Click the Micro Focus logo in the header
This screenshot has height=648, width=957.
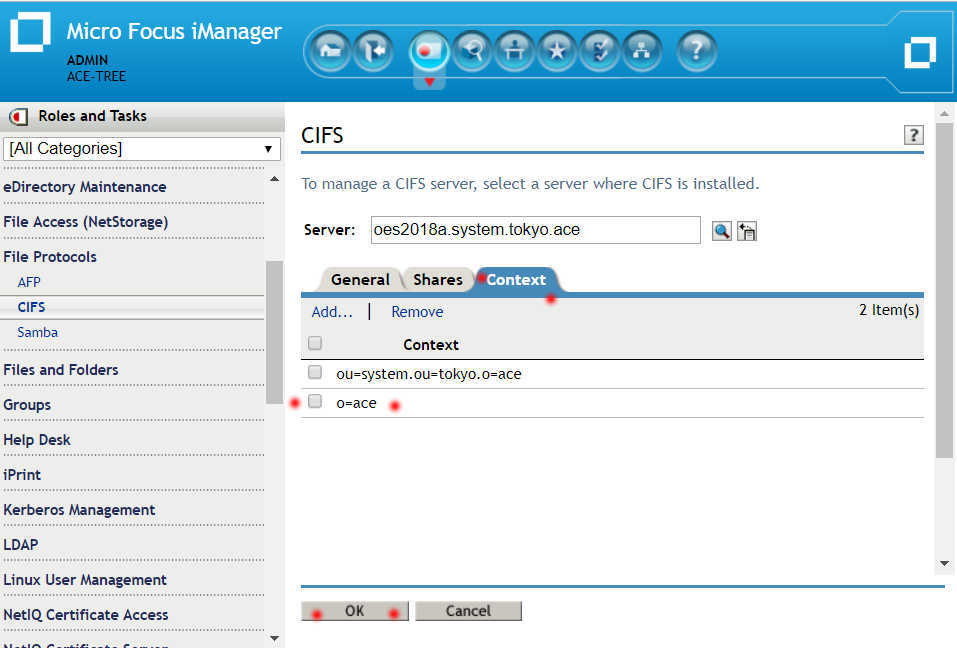[x=30, y=32]
